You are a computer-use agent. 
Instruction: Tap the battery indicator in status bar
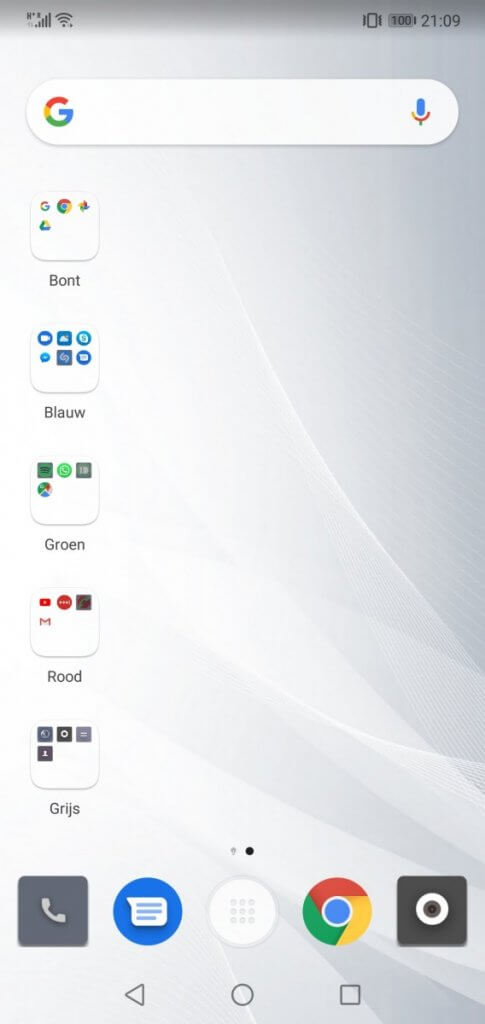(x=401, y=20)
